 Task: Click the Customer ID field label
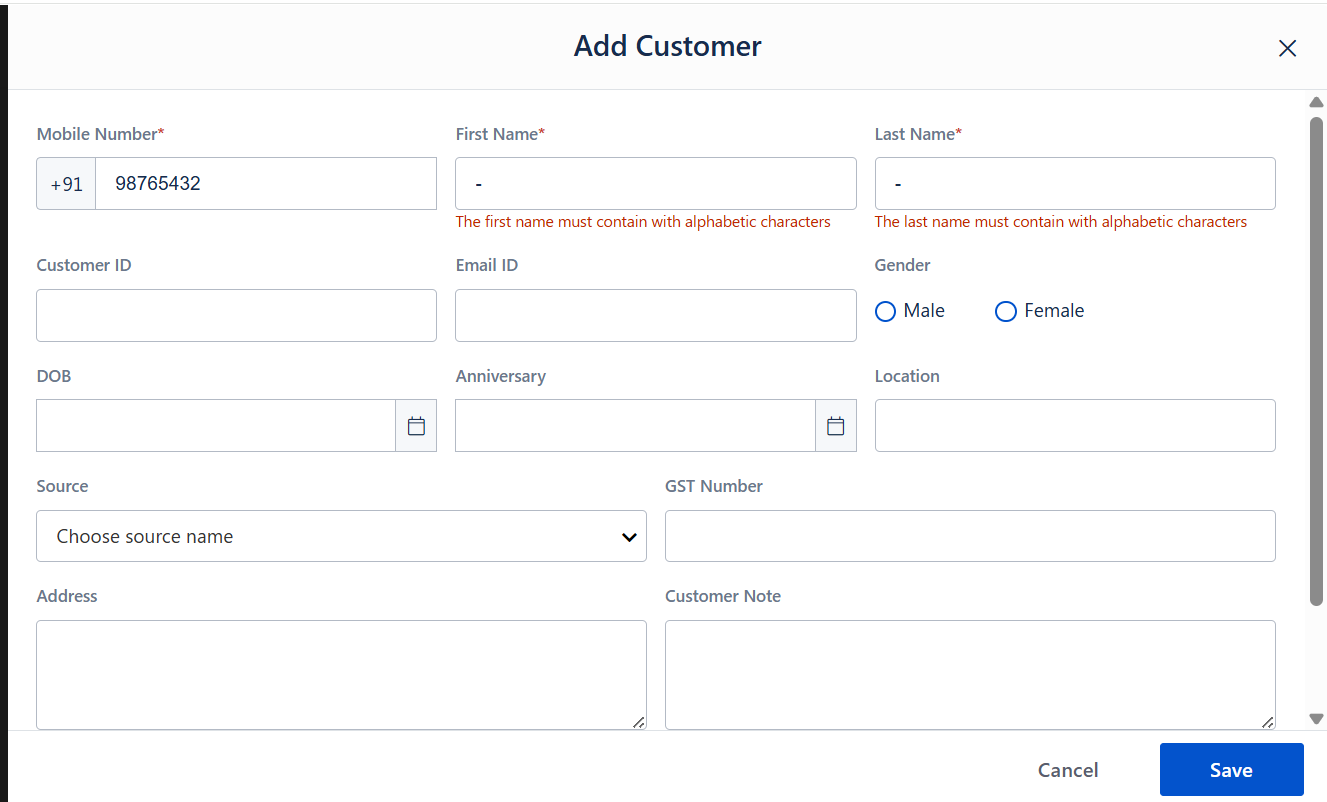(x=84, y=265)
